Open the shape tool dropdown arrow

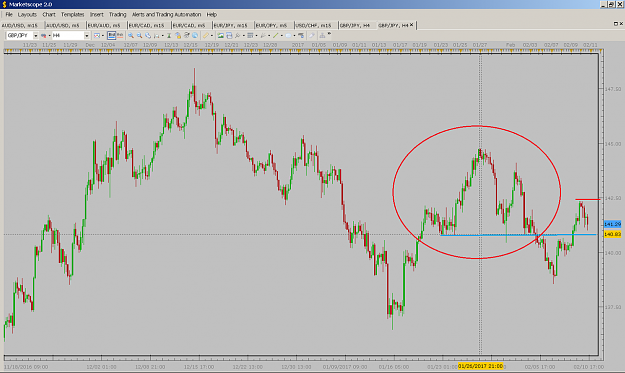(295, 35)
